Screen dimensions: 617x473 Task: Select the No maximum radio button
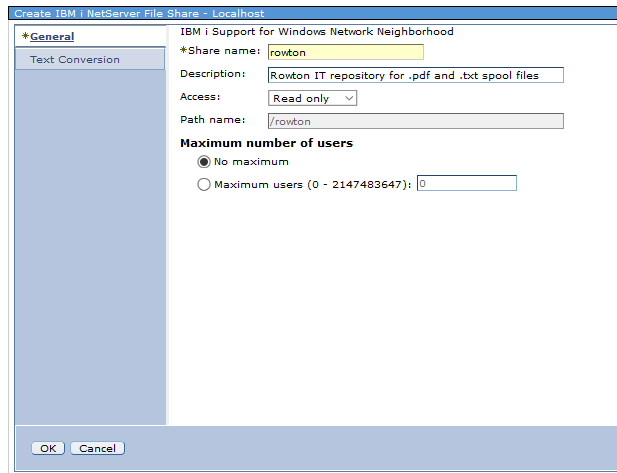204,162
